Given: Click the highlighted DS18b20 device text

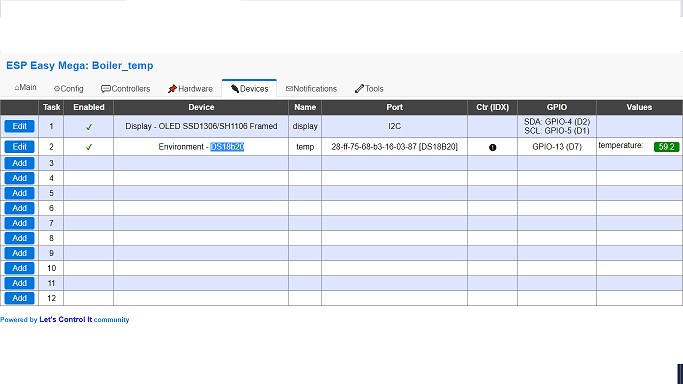Looking at the screenshot, I should click(x=227, y=147).
